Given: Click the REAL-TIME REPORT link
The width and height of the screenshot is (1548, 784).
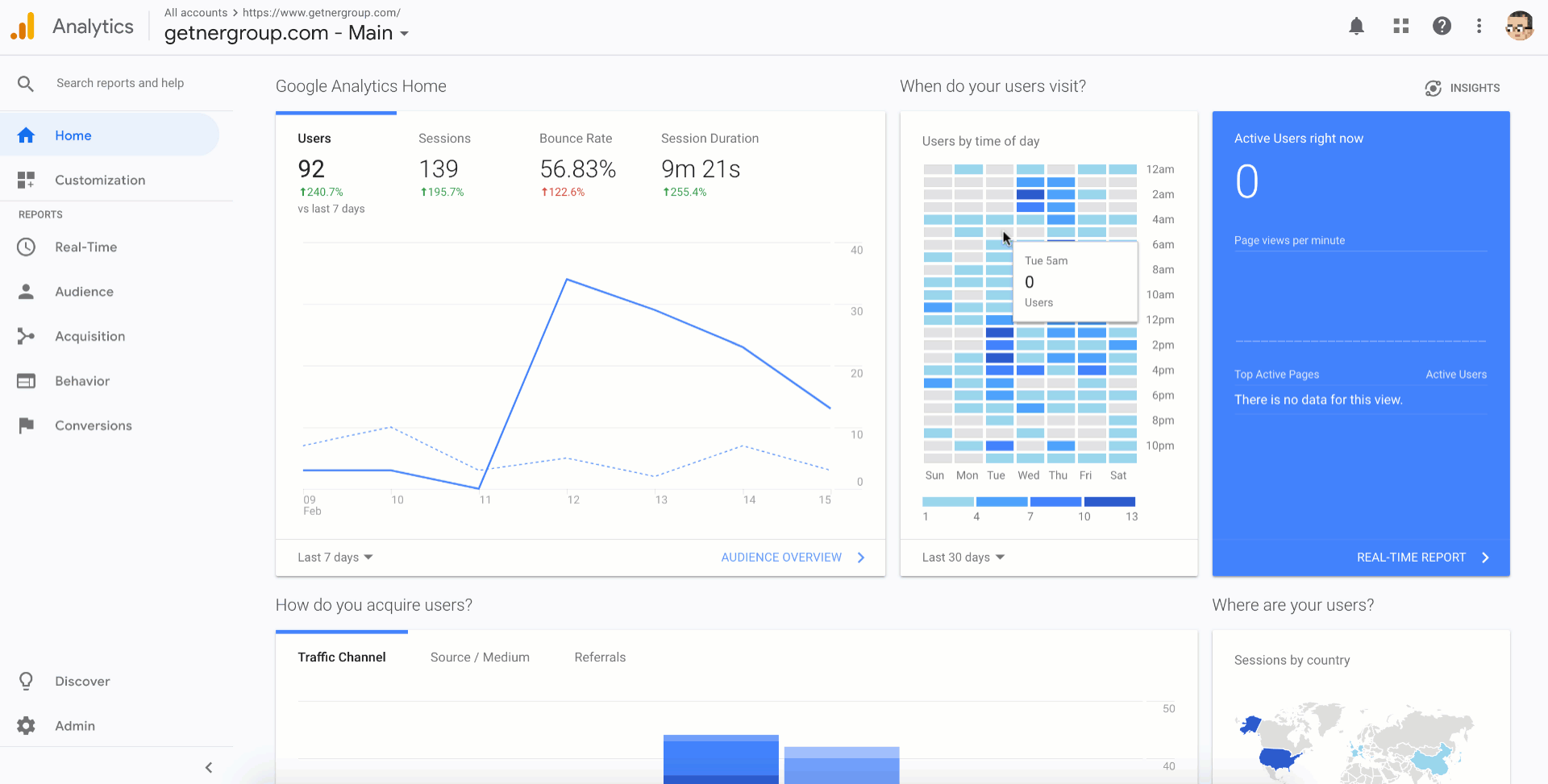Looking at the screenshot, I should point(1411,558).
